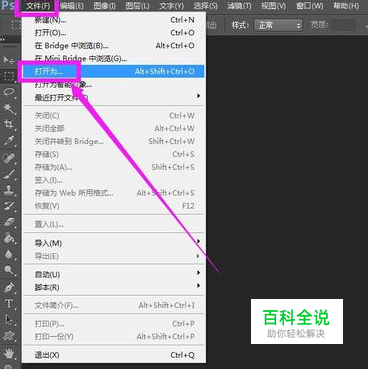
Task: Select the Eyedropper tool
Action: click(9, 140)
